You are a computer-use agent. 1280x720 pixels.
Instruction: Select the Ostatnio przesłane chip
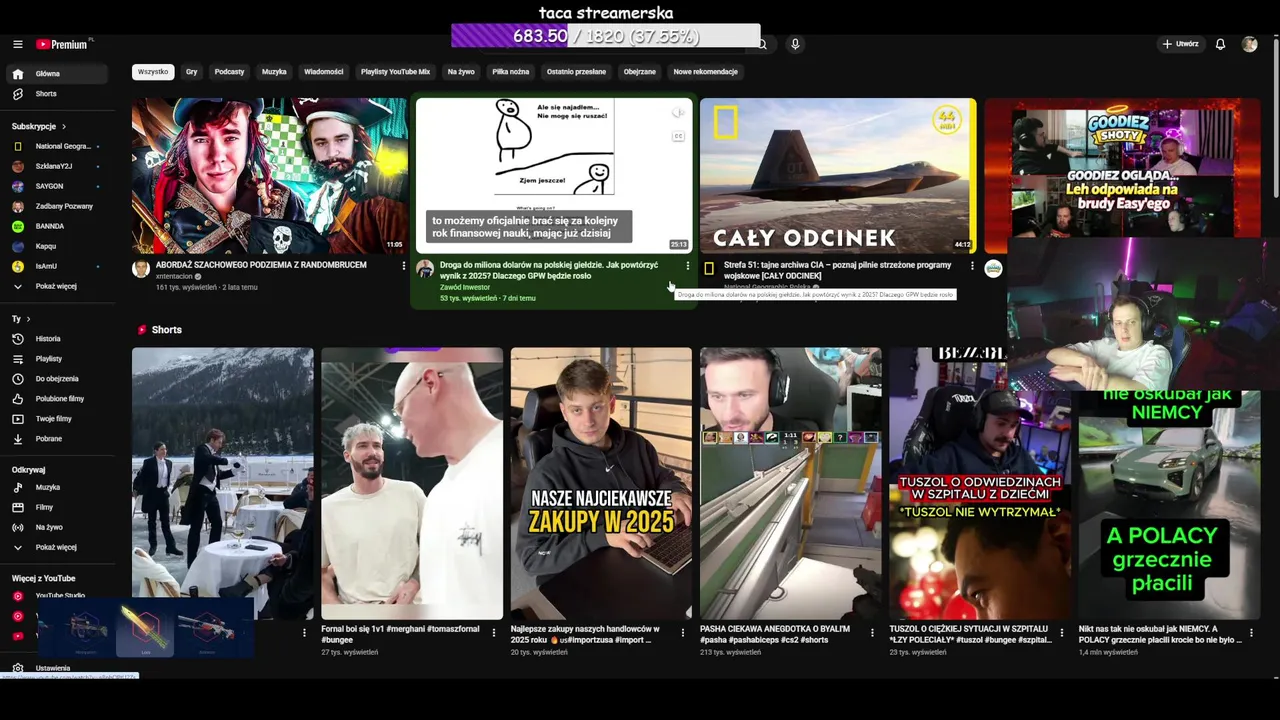coord(576,72)
